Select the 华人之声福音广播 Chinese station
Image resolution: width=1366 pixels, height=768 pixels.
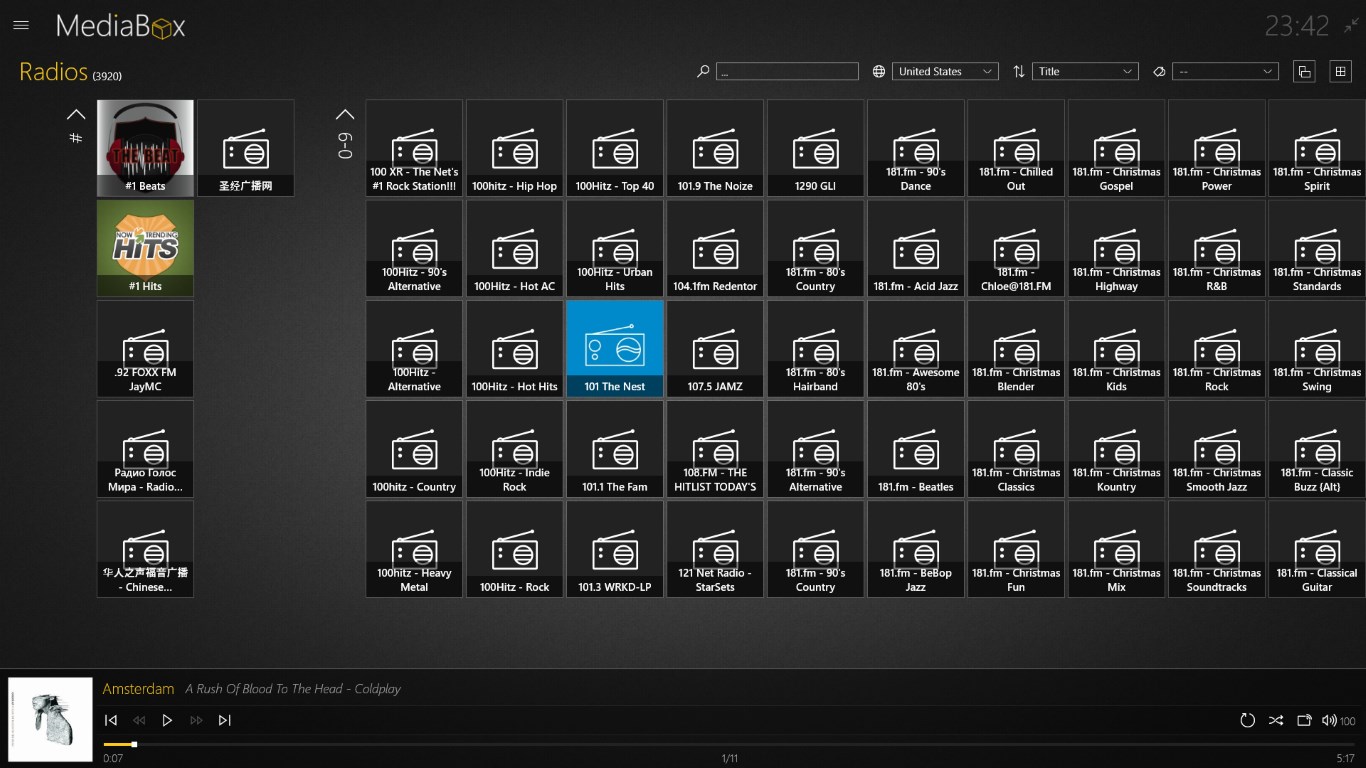145,549
